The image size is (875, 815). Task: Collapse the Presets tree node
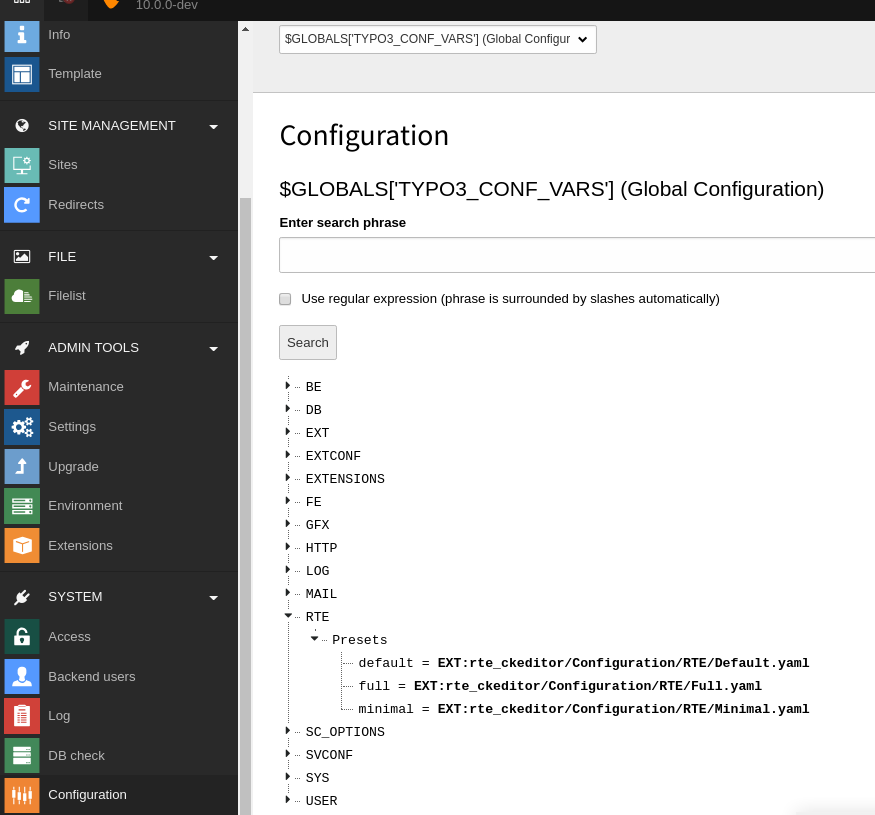coord(314,638)
